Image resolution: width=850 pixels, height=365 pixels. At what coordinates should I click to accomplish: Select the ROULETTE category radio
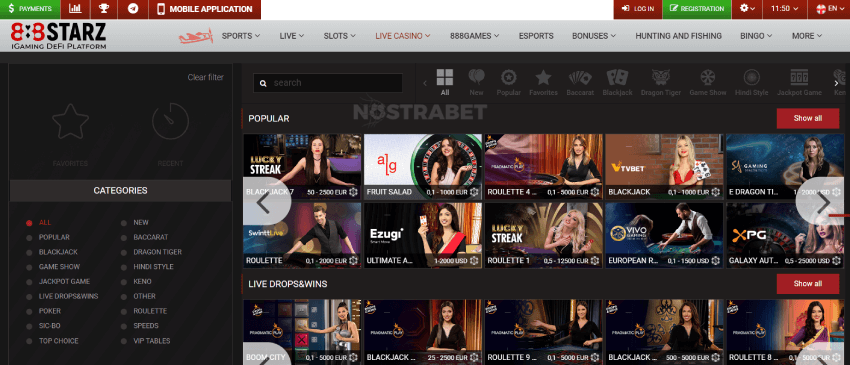pyautogui.click(x=124, y=311)
